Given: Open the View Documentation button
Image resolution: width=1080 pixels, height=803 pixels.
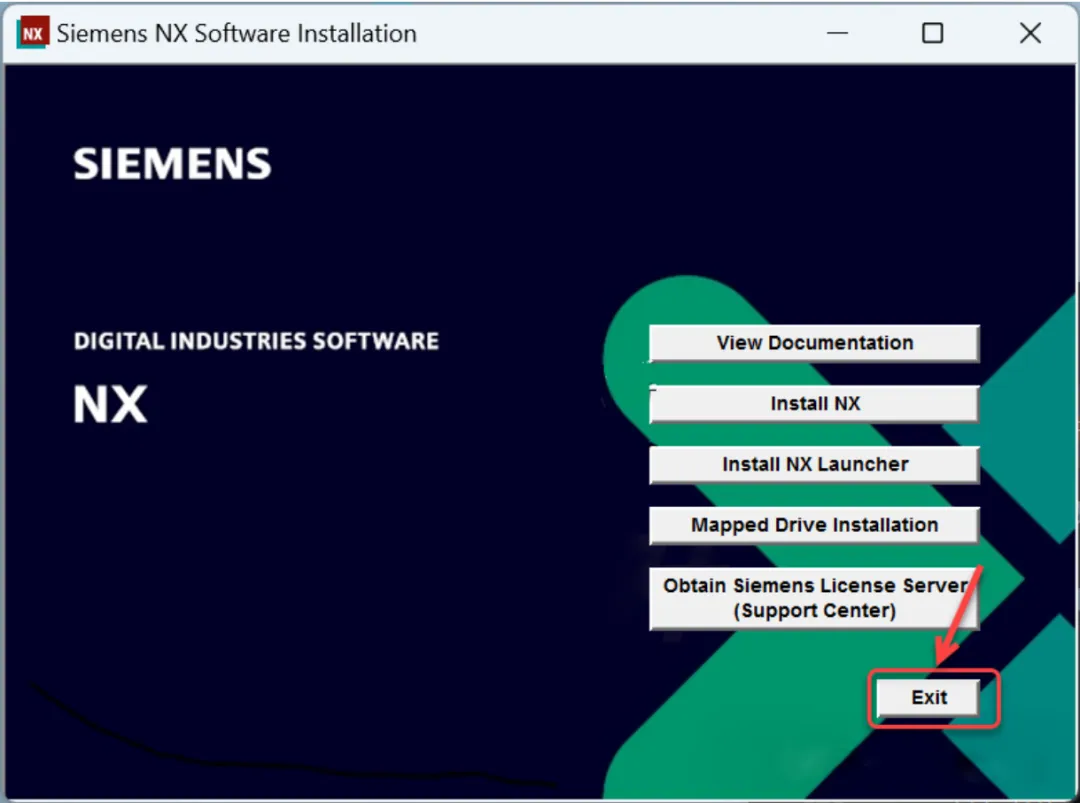Looking at the screenshot, I should pos(813,342).
